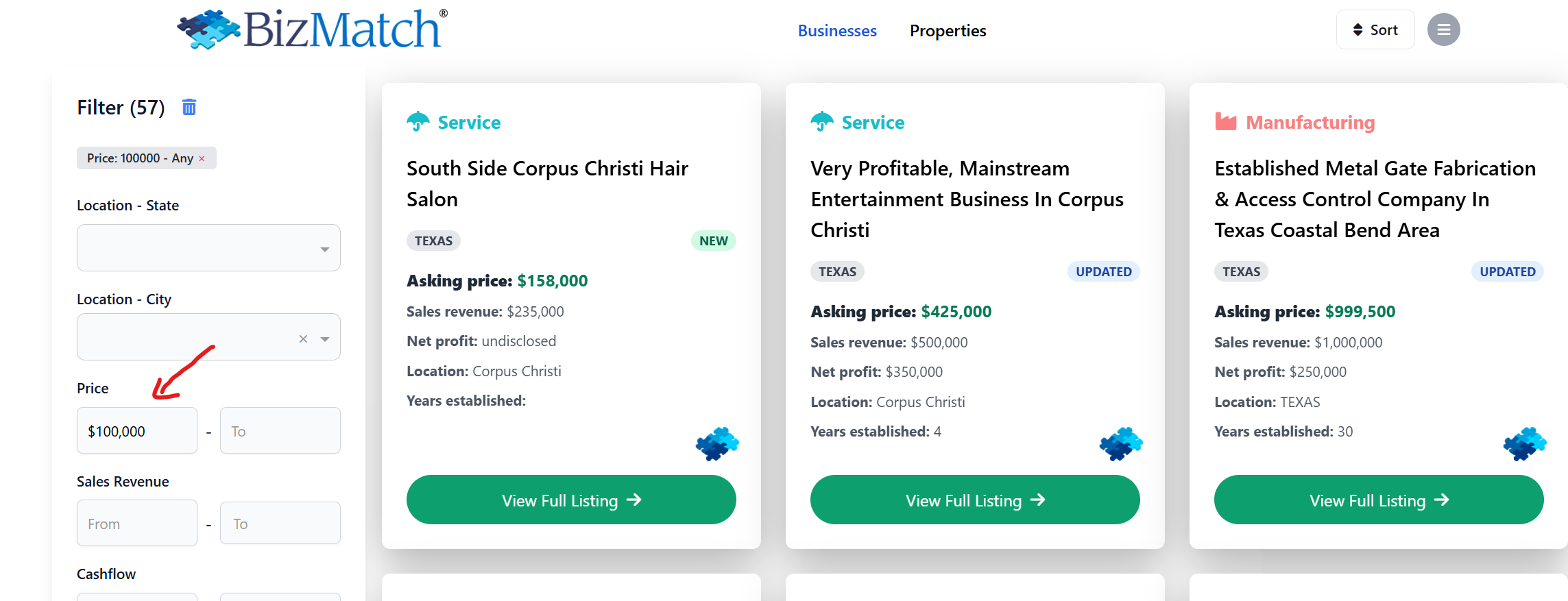View full listing for South Side Hair Salon

click(570, 500)
